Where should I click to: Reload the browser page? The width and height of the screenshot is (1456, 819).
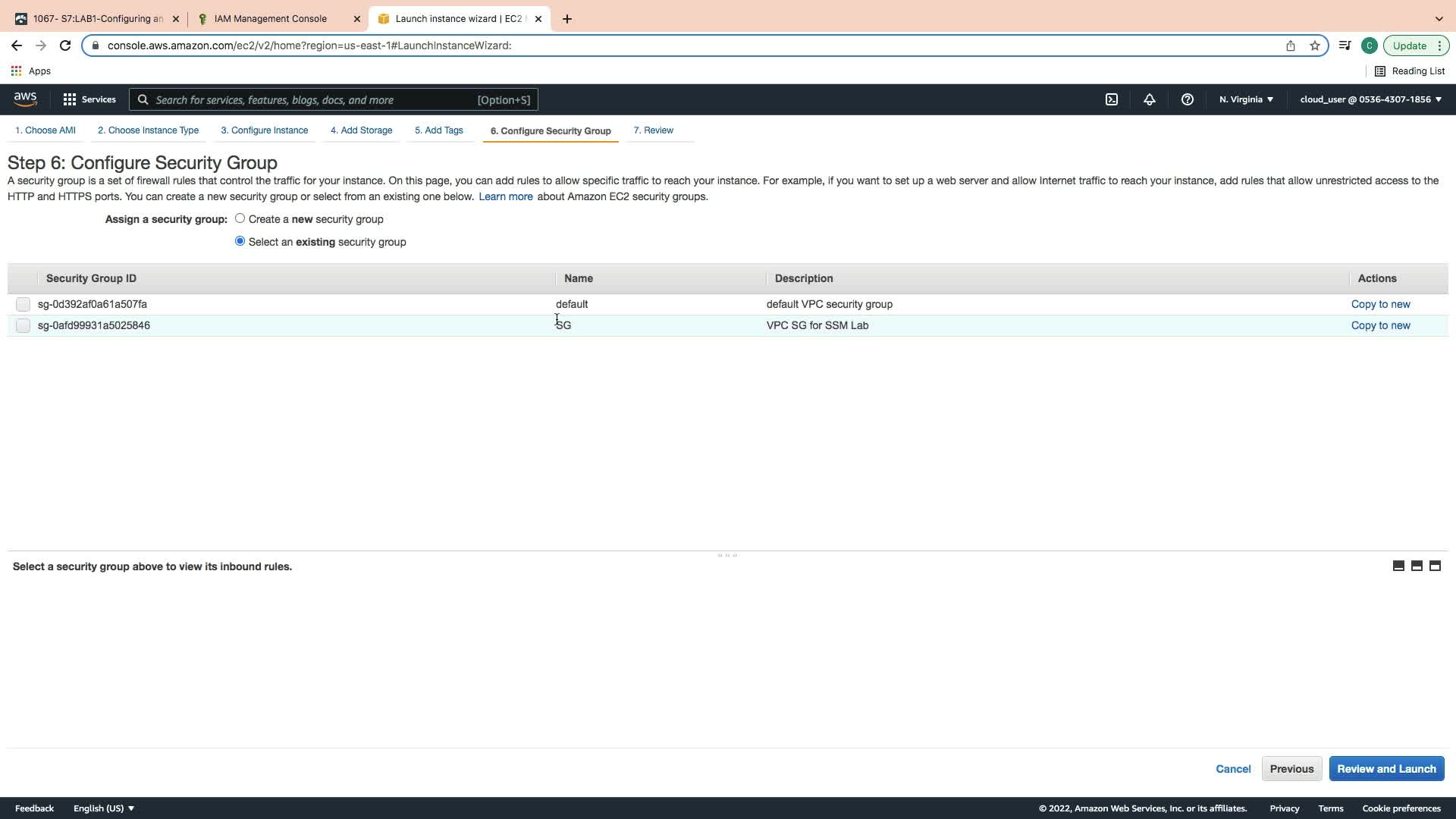tap(65, 45)
